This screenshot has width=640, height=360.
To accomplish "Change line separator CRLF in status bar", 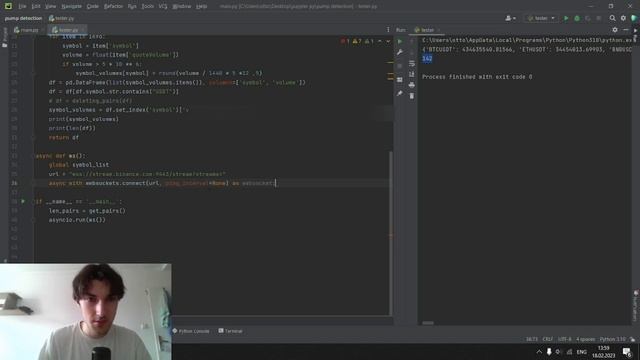I will coord(547,339).
